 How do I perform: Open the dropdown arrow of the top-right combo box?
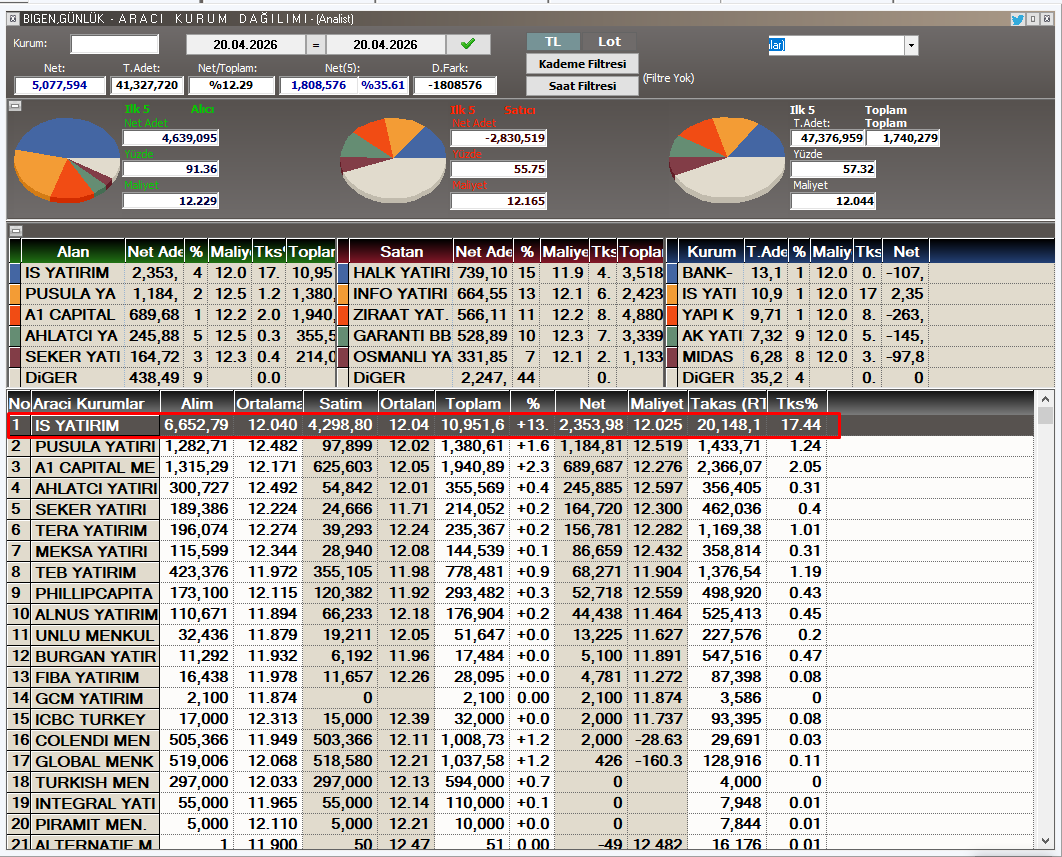(x=911, y=45)
